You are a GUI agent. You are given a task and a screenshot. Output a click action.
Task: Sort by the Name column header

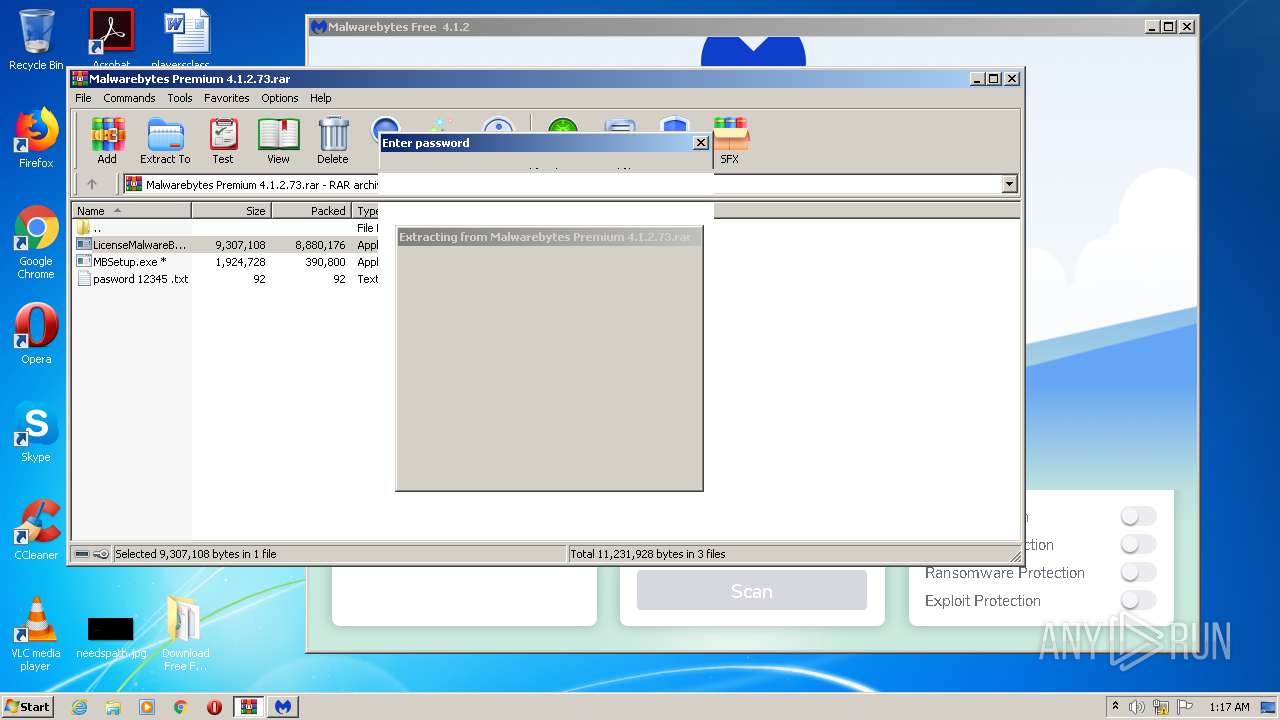tap(132, 210)
